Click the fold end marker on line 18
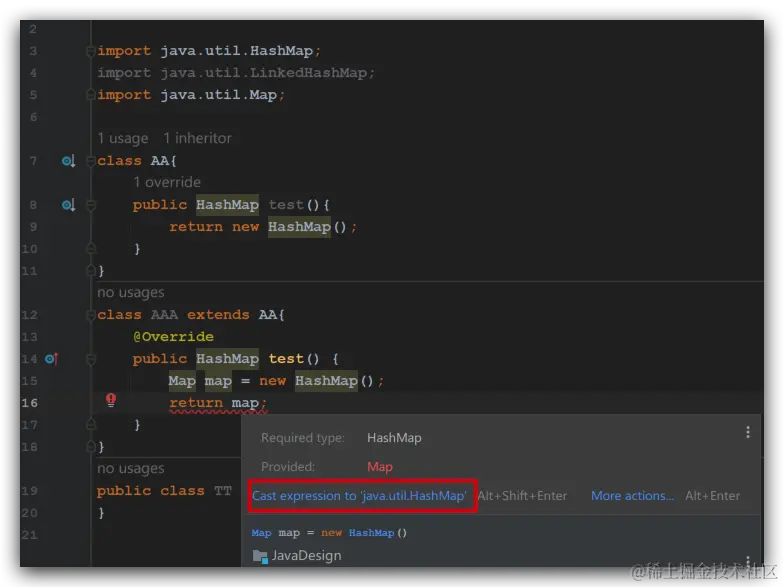 pos(91,446)
